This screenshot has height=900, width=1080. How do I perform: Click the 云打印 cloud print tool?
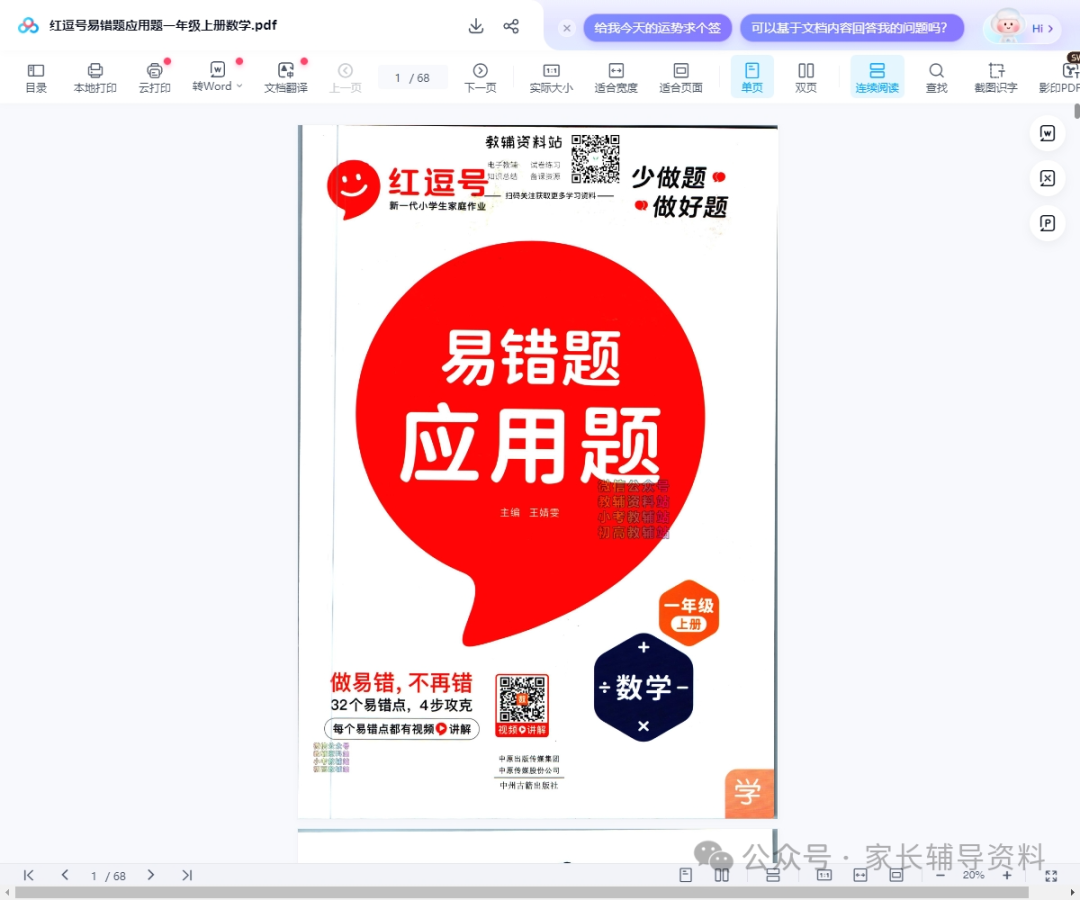(154, 78)
